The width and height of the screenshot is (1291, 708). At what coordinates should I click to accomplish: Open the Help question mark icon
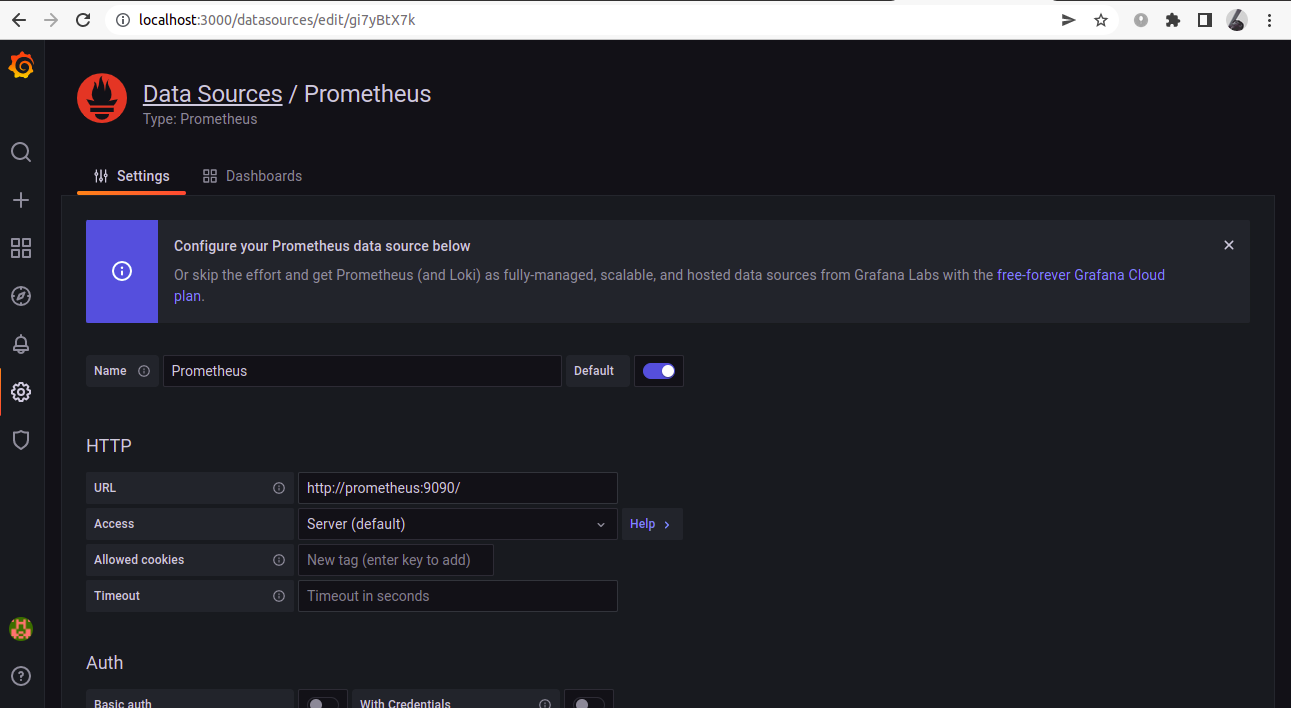coord(21,677)
